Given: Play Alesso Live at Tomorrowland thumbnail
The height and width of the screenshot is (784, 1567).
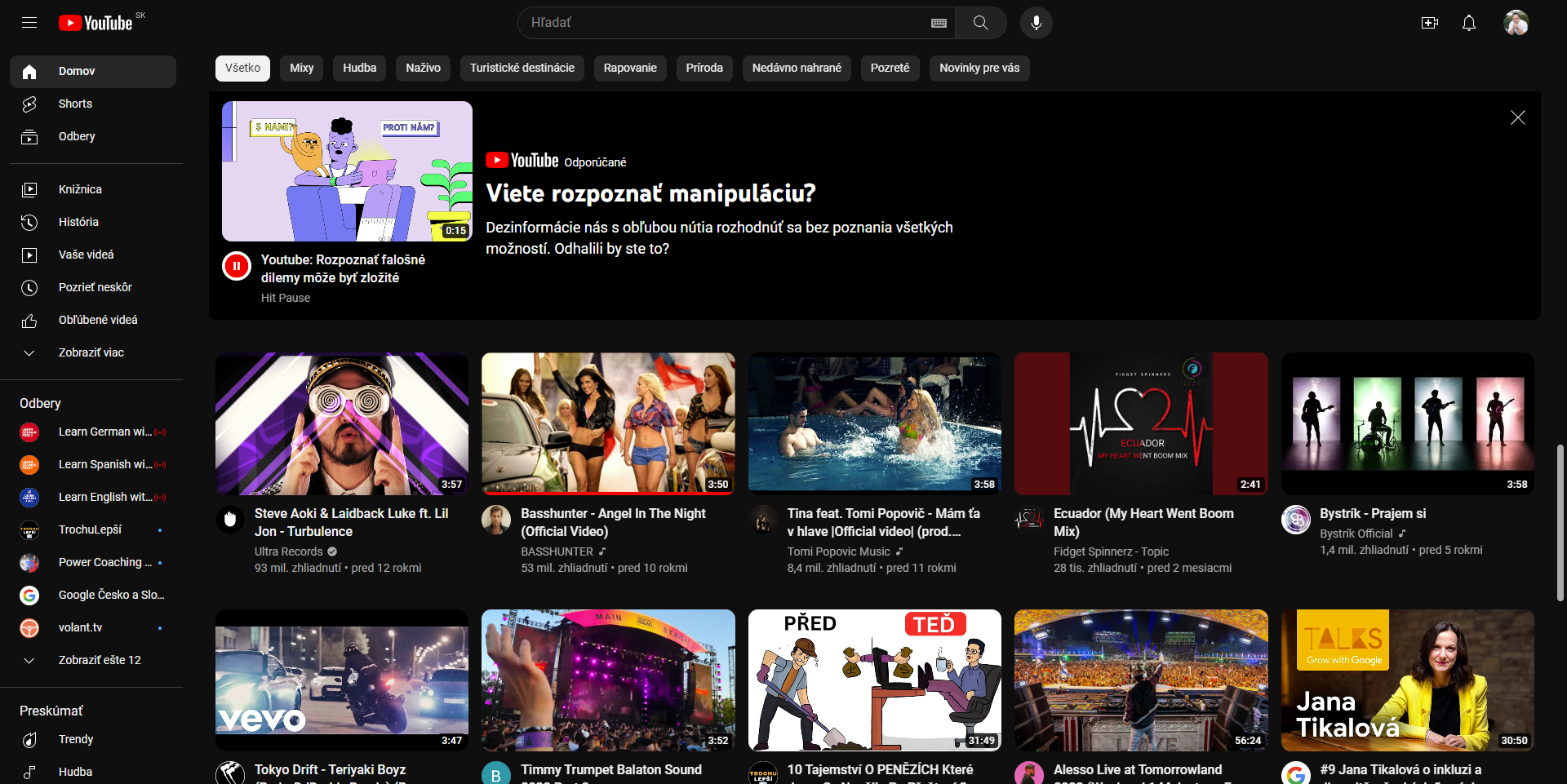Looking at the screenshot, I should pyautogui.click(x=1141, y=680).
